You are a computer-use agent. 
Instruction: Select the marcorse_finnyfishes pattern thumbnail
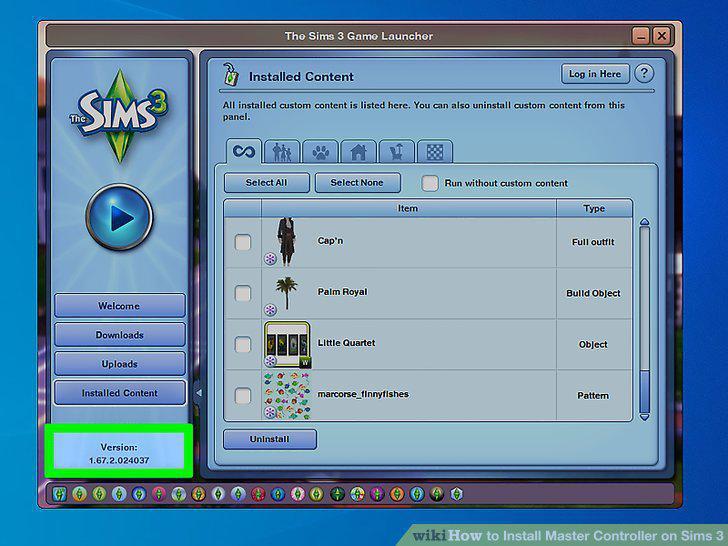point(287,396)
